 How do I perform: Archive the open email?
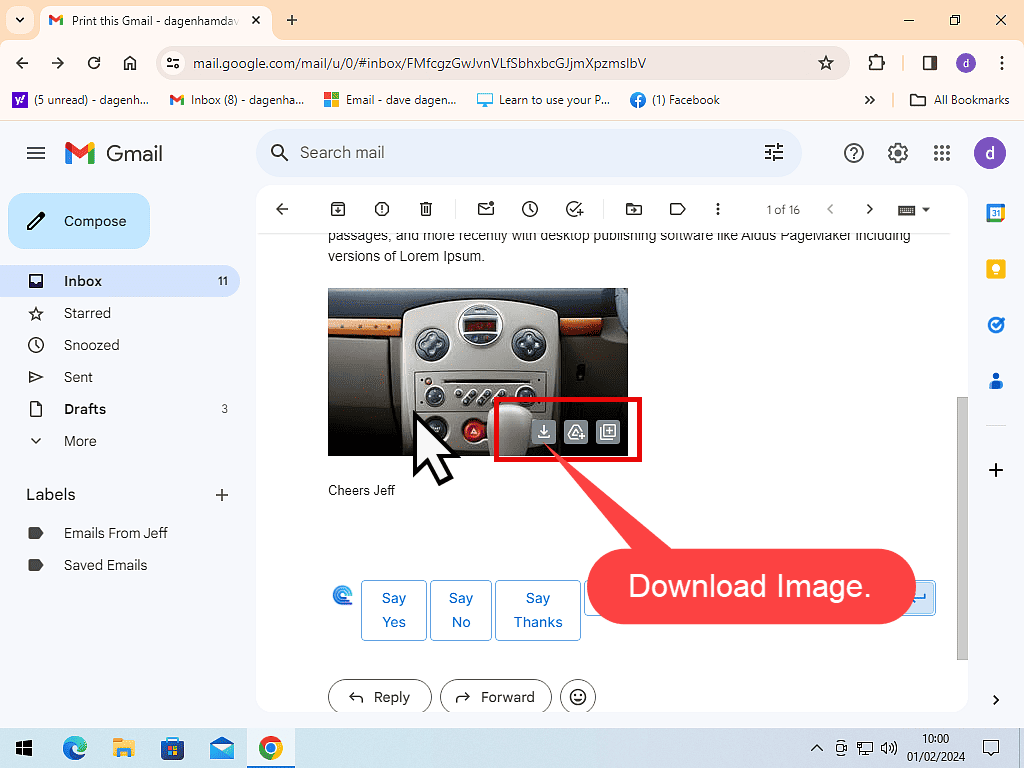click(x=338, y=209)
